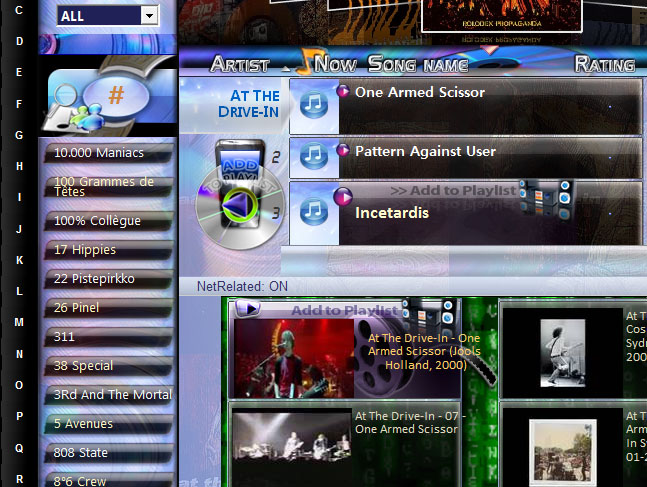Jump to letter F in alphabet index
The height and width of the screenshot is (487, 647).
pos(19,104)
